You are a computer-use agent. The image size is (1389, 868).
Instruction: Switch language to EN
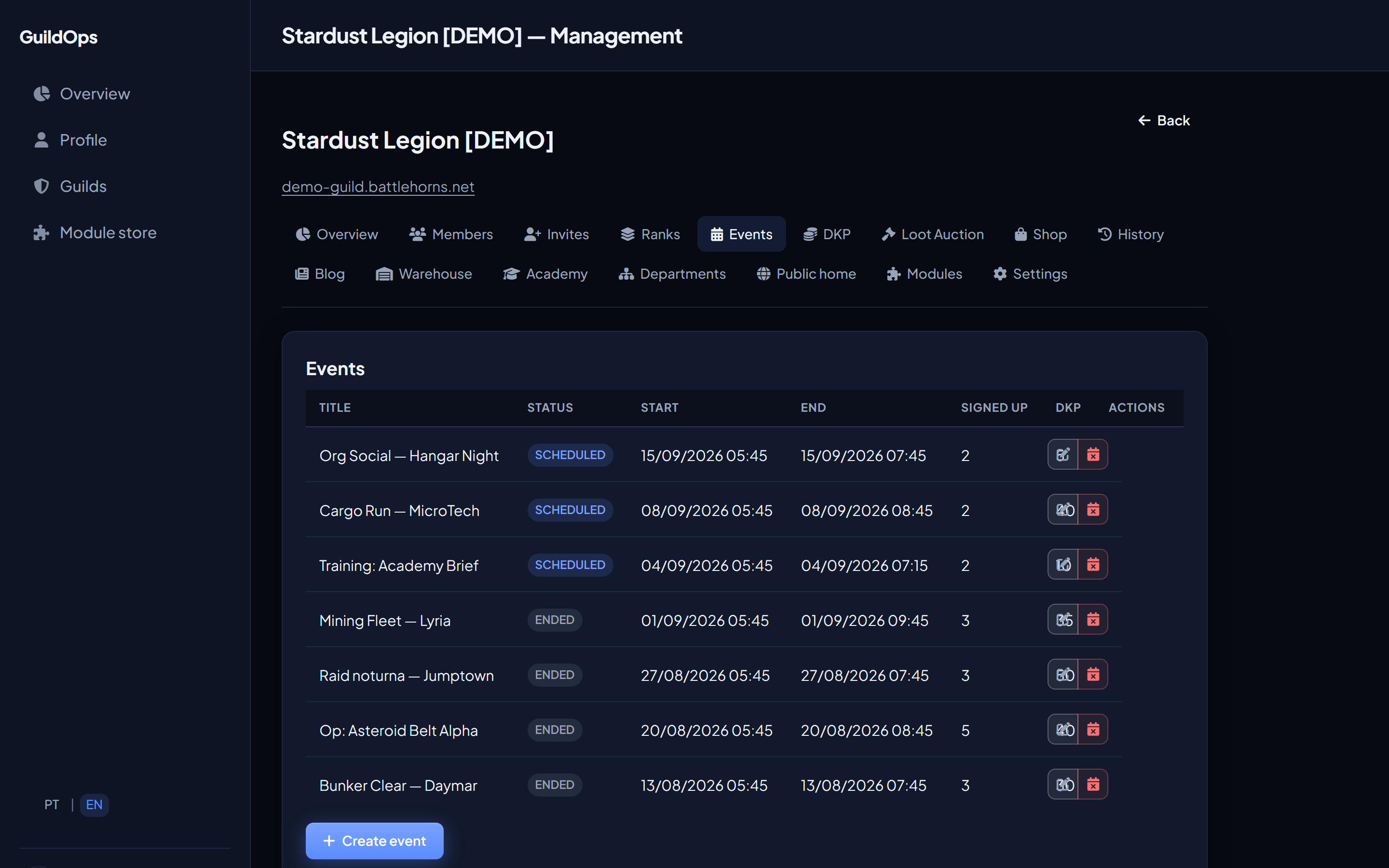tap(94, 805)
